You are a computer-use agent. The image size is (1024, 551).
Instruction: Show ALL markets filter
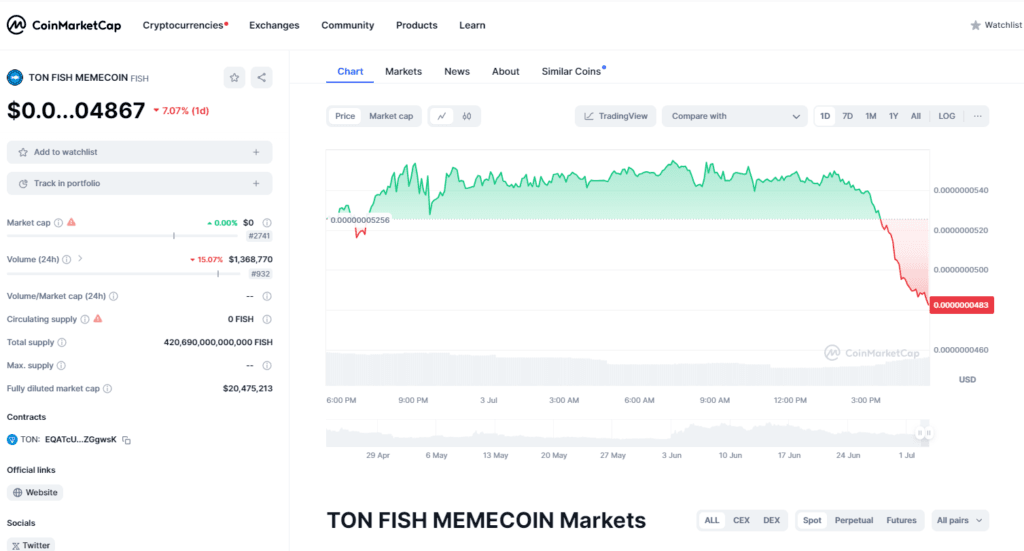tap(712, 520)
